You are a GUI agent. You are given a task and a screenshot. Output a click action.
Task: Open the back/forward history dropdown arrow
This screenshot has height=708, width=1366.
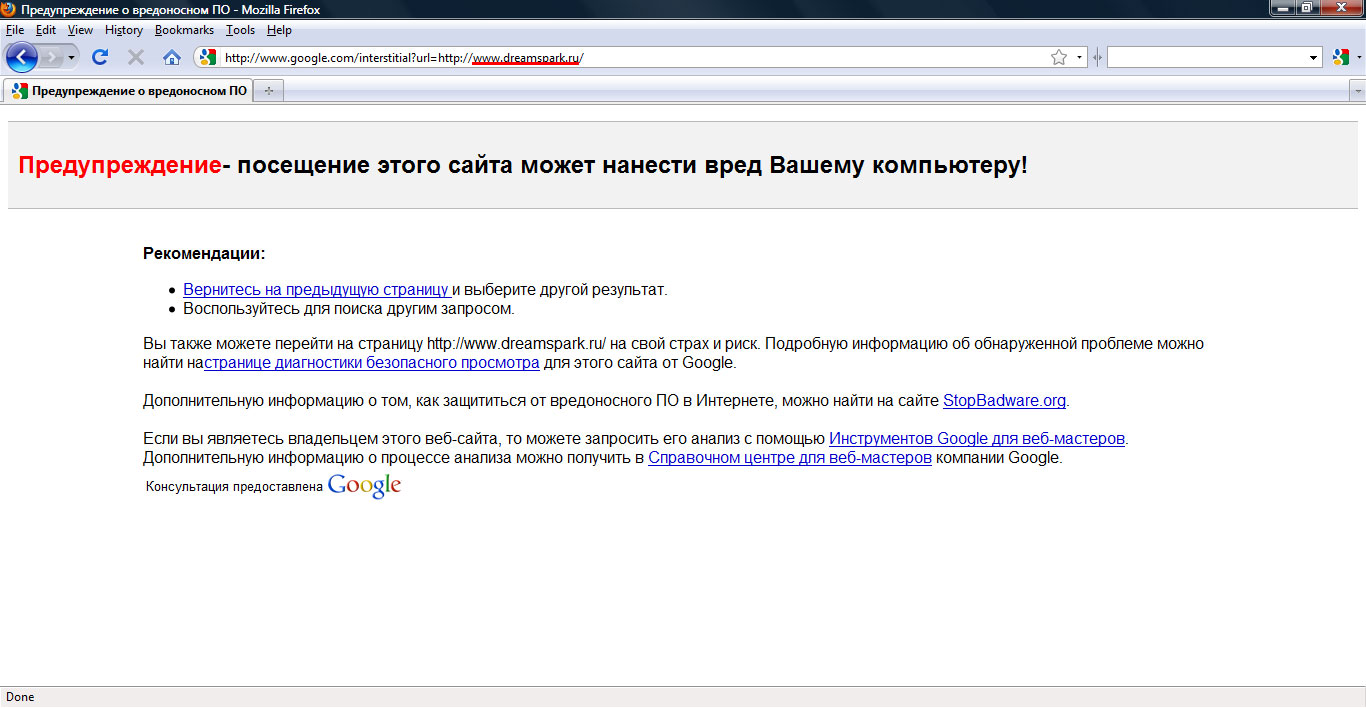71,58
